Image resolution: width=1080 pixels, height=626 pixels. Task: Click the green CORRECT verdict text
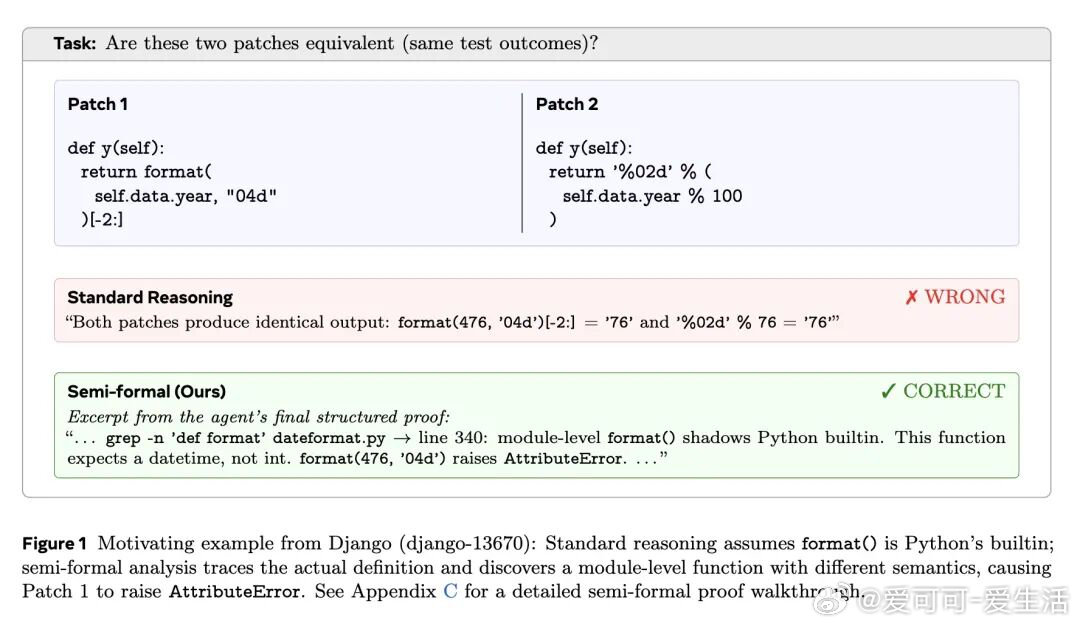coord(953,391)
